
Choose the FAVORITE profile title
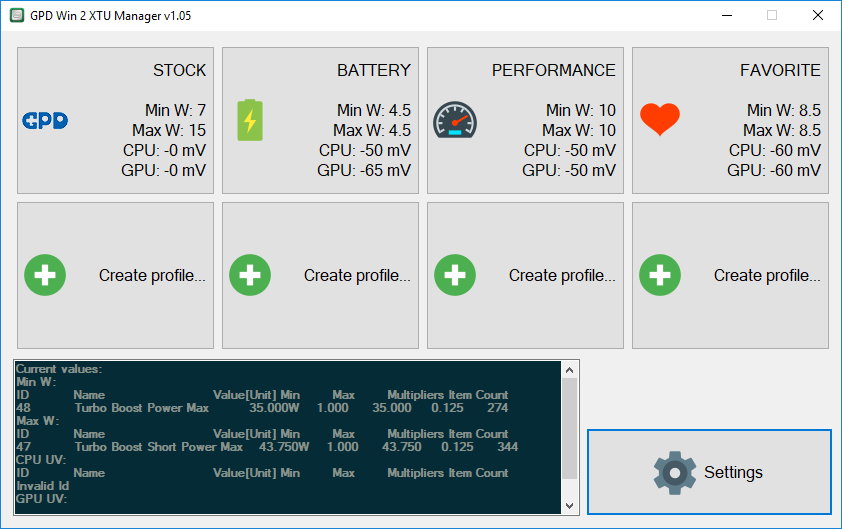pyautogui.click(x=780, y=70)
